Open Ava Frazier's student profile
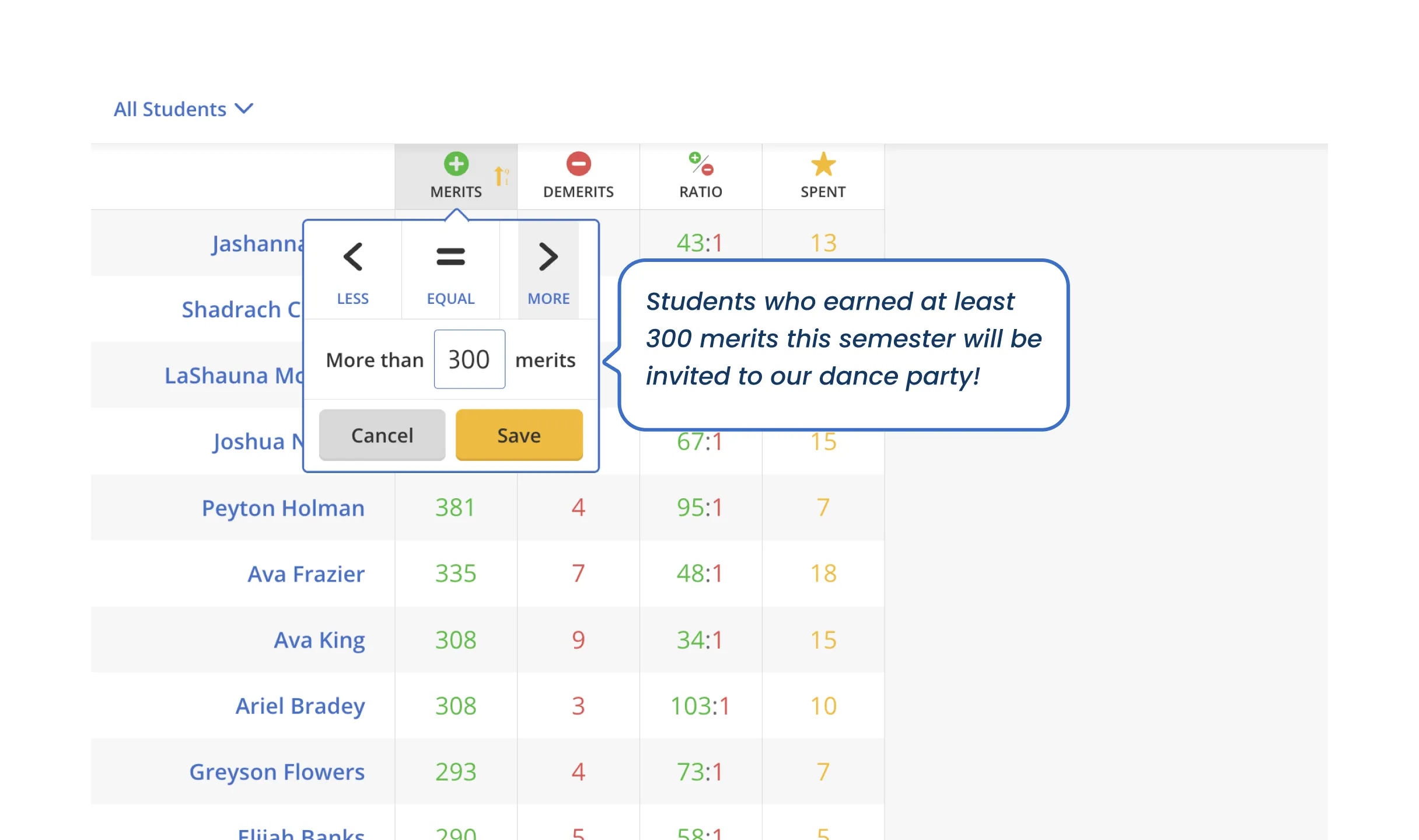Screen dimensions: 1419x840 coord(306,574)
